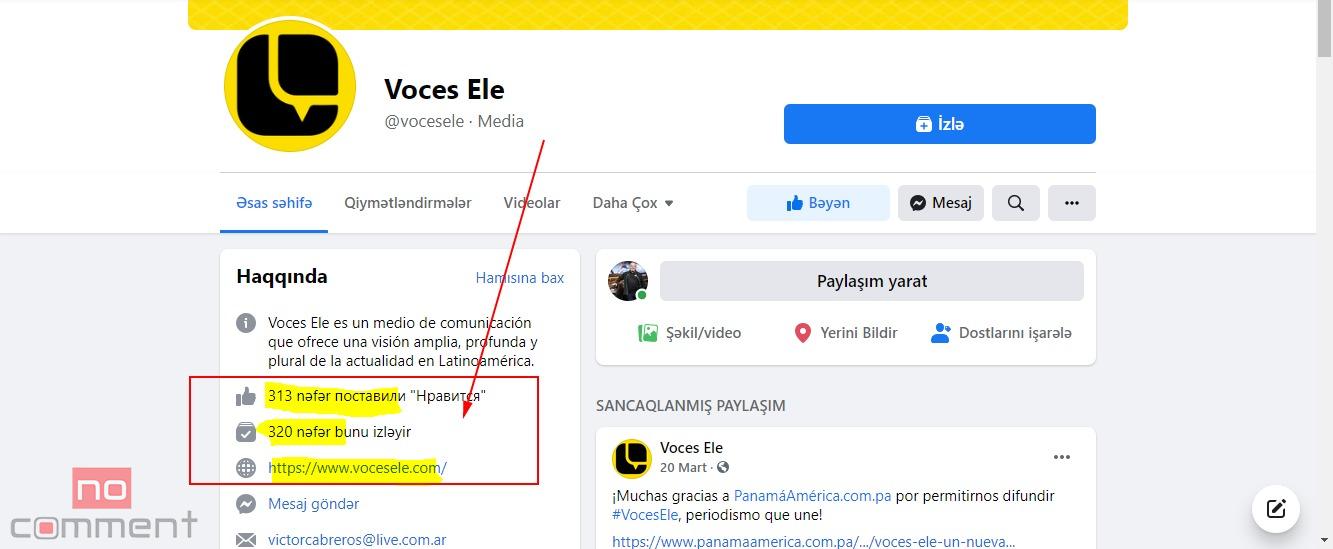The height and width of the screenshot is (549, 1333).
Task: Click the info icon beside page description
Action: tap(246, 323)
